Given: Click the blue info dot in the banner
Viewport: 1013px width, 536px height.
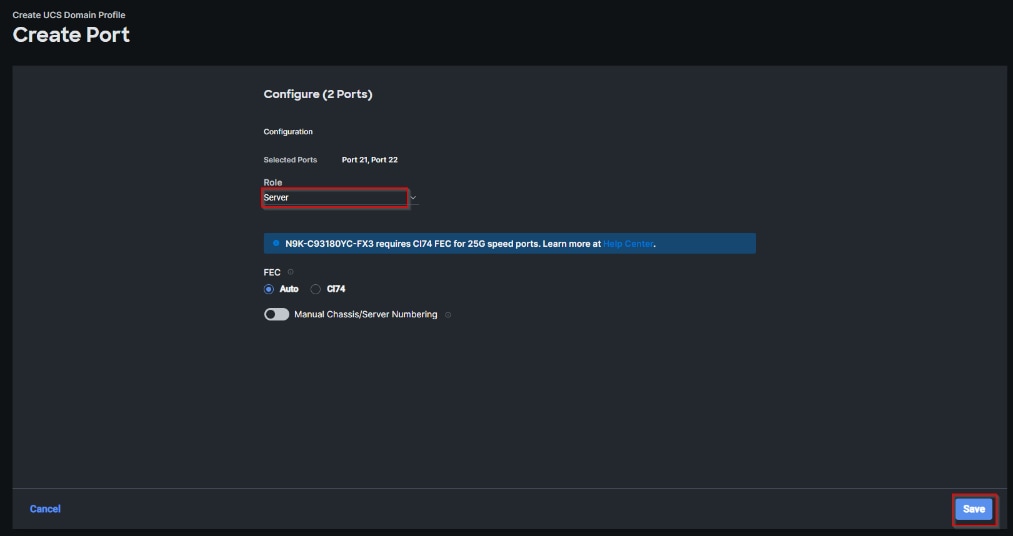Looking at the screenshot, I should pos(276,243).
